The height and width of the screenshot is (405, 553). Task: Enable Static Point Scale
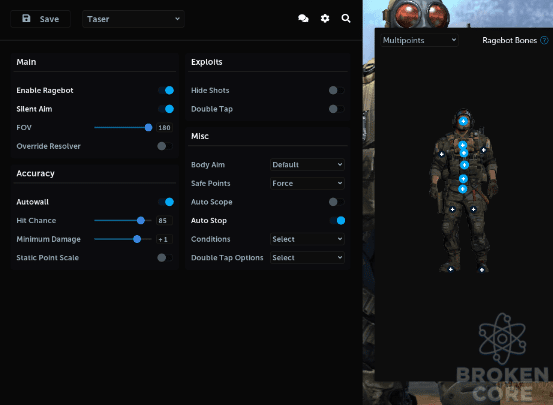click(165, 258)
